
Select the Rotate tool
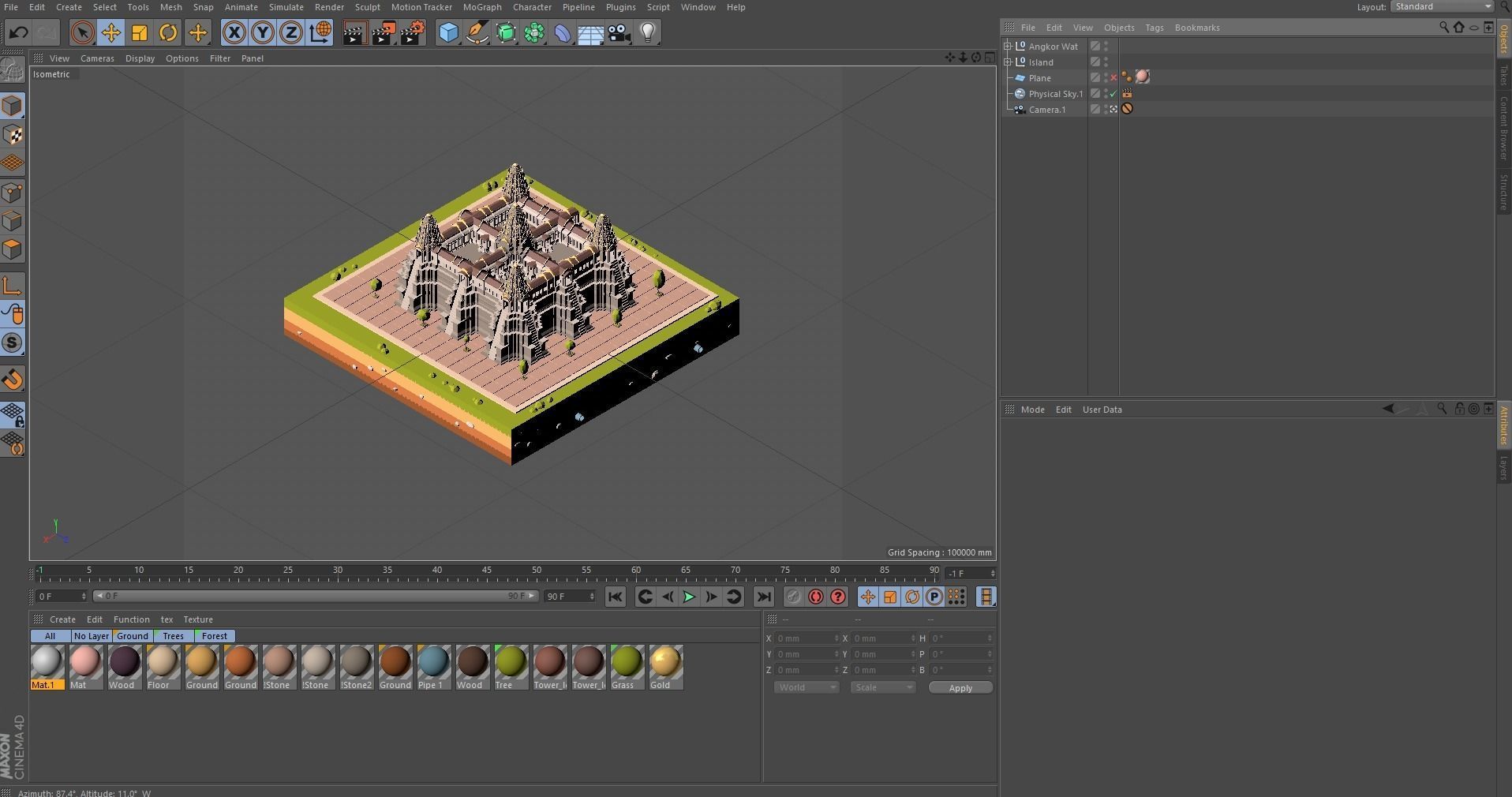click(x=168, y=32)
